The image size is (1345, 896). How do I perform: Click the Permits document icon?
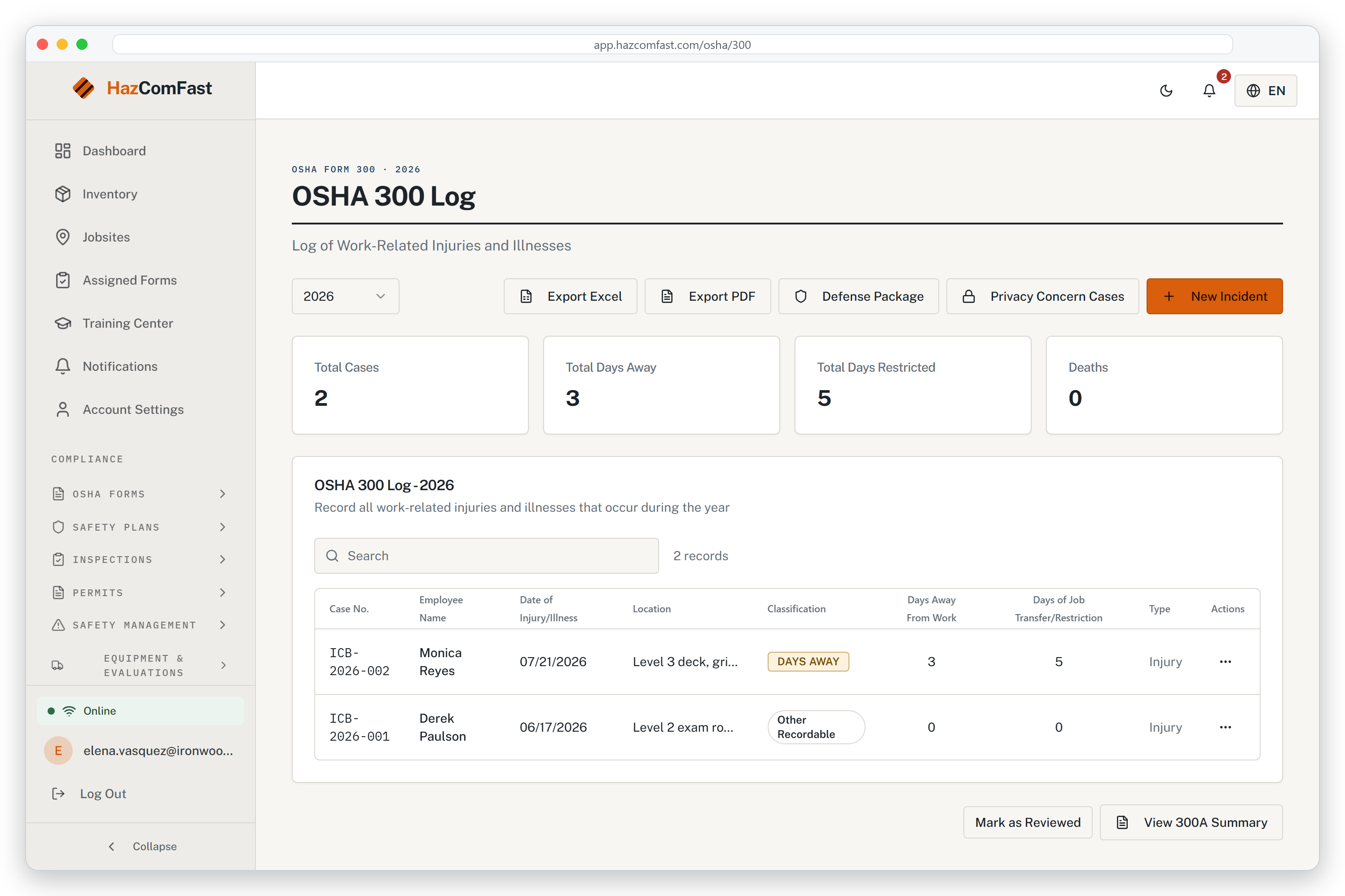(x=58, y=593)
